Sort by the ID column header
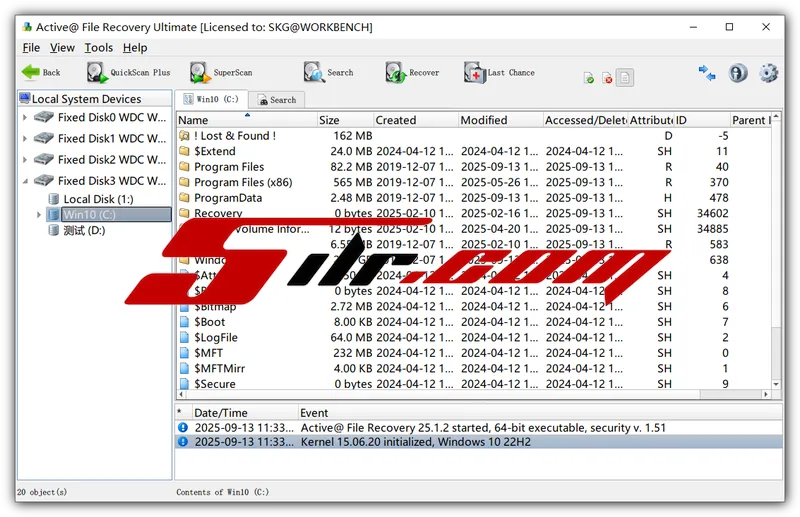 click(x=702, y=120)
